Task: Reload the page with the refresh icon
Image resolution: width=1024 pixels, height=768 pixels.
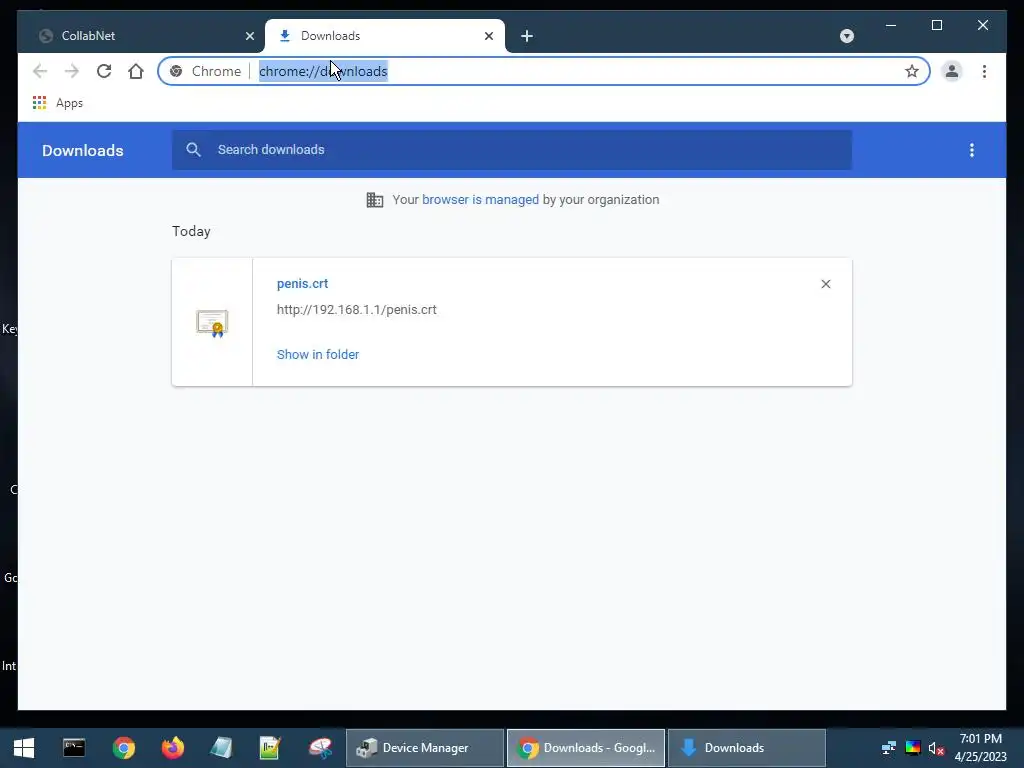Action: (104, 71)
